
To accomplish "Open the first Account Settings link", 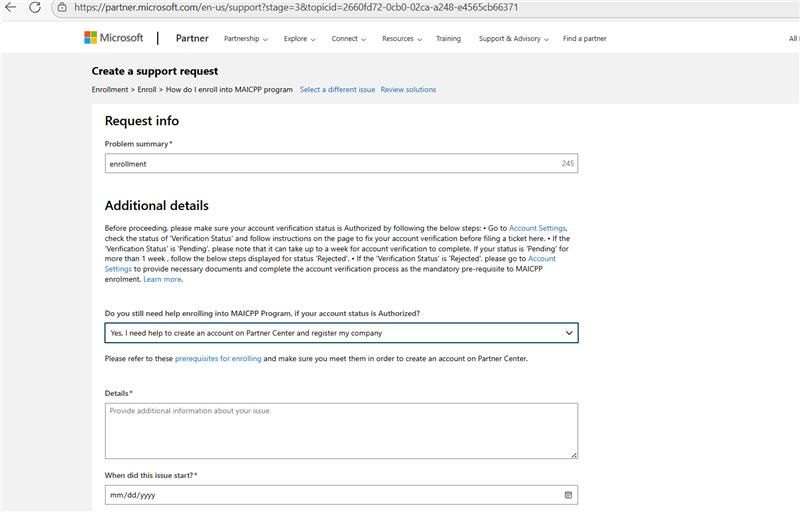I will [x=537, y=228].
